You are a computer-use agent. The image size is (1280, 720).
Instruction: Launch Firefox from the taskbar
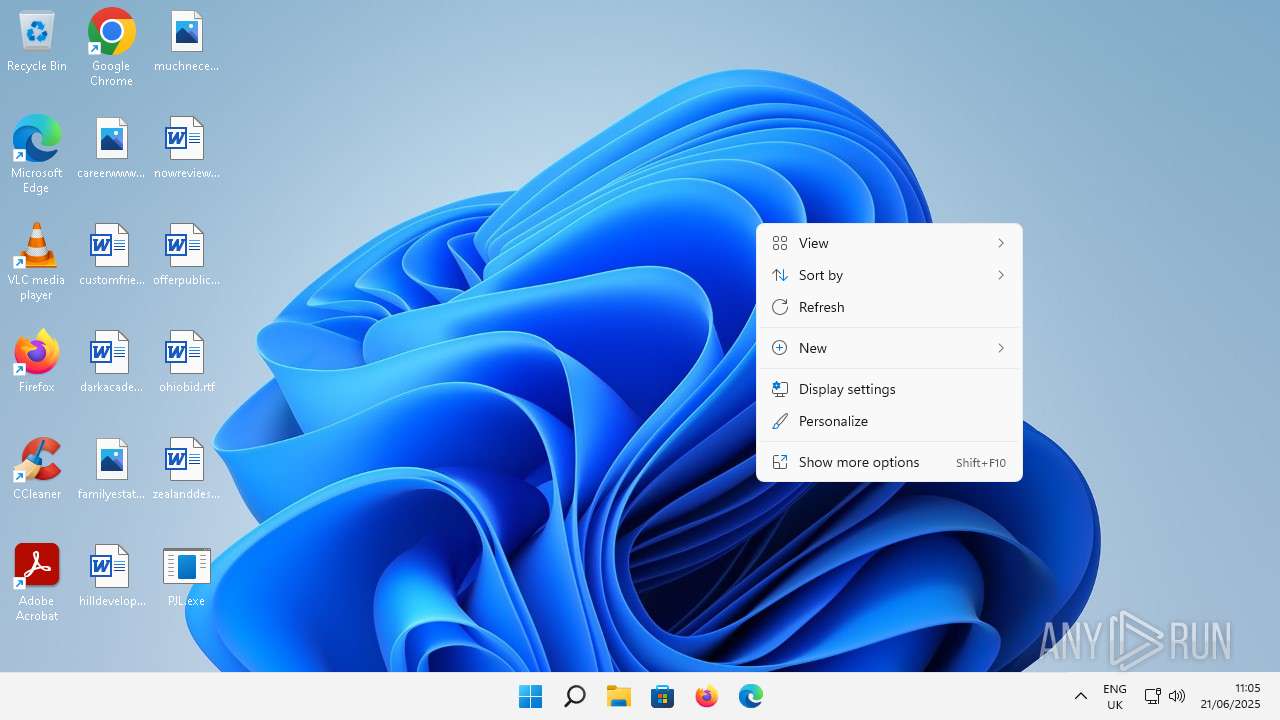[706, 696]
